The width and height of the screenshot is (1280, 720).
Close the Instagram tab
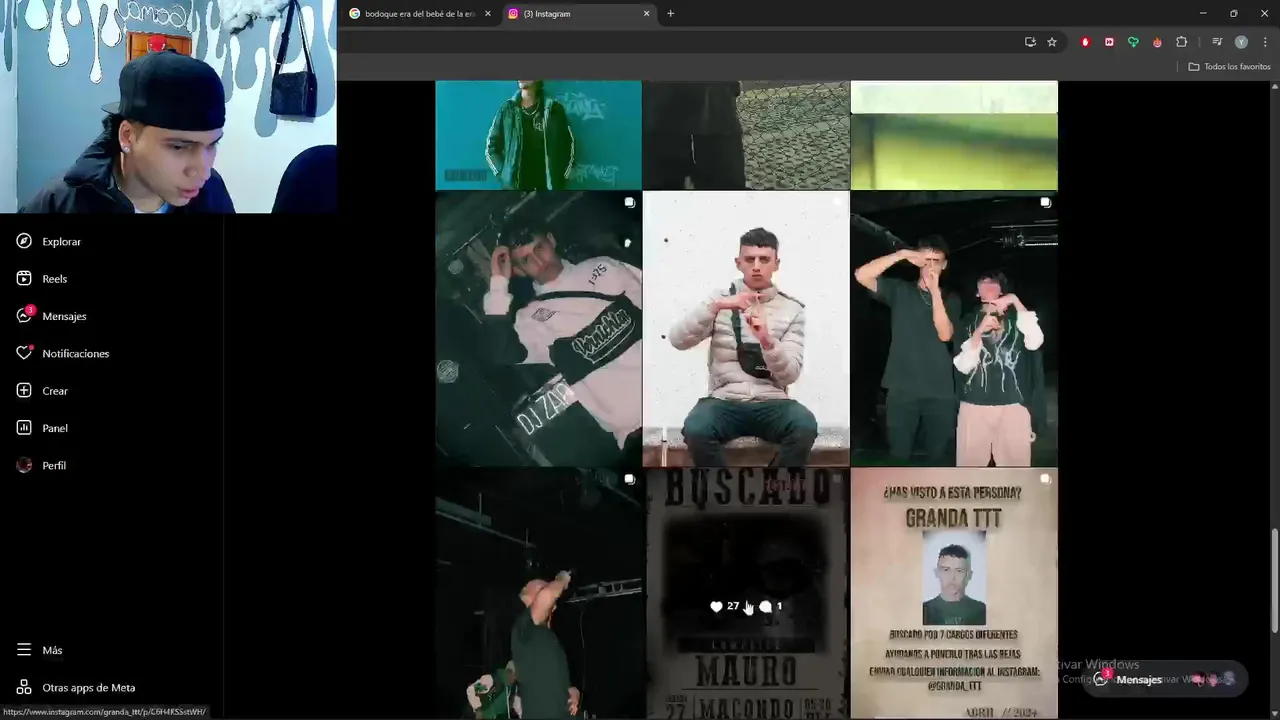point(646,14)
